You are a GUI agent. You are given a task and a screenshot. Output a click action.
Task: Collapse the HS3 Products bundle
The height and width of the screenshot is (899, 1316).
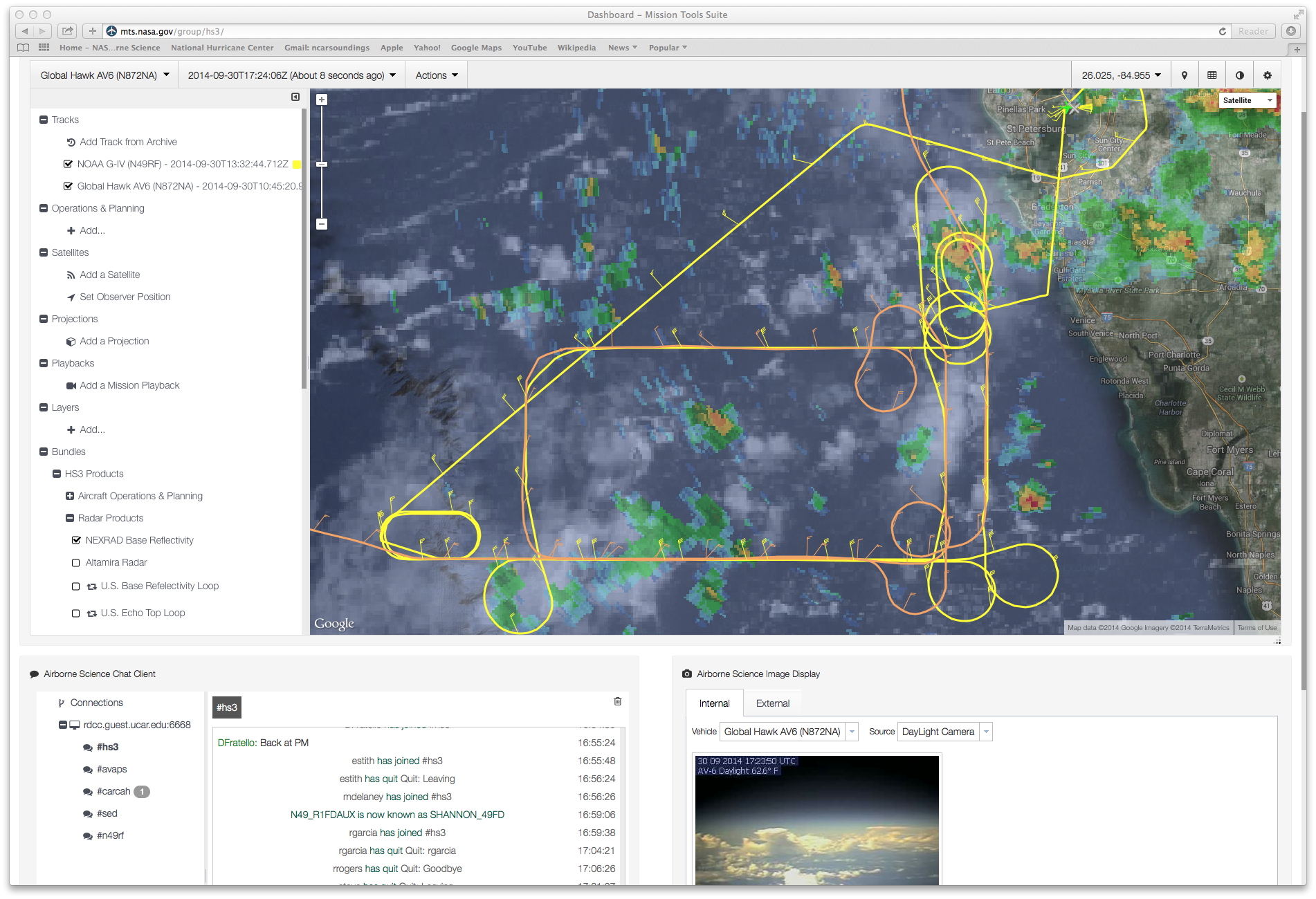tap(57, 474)
